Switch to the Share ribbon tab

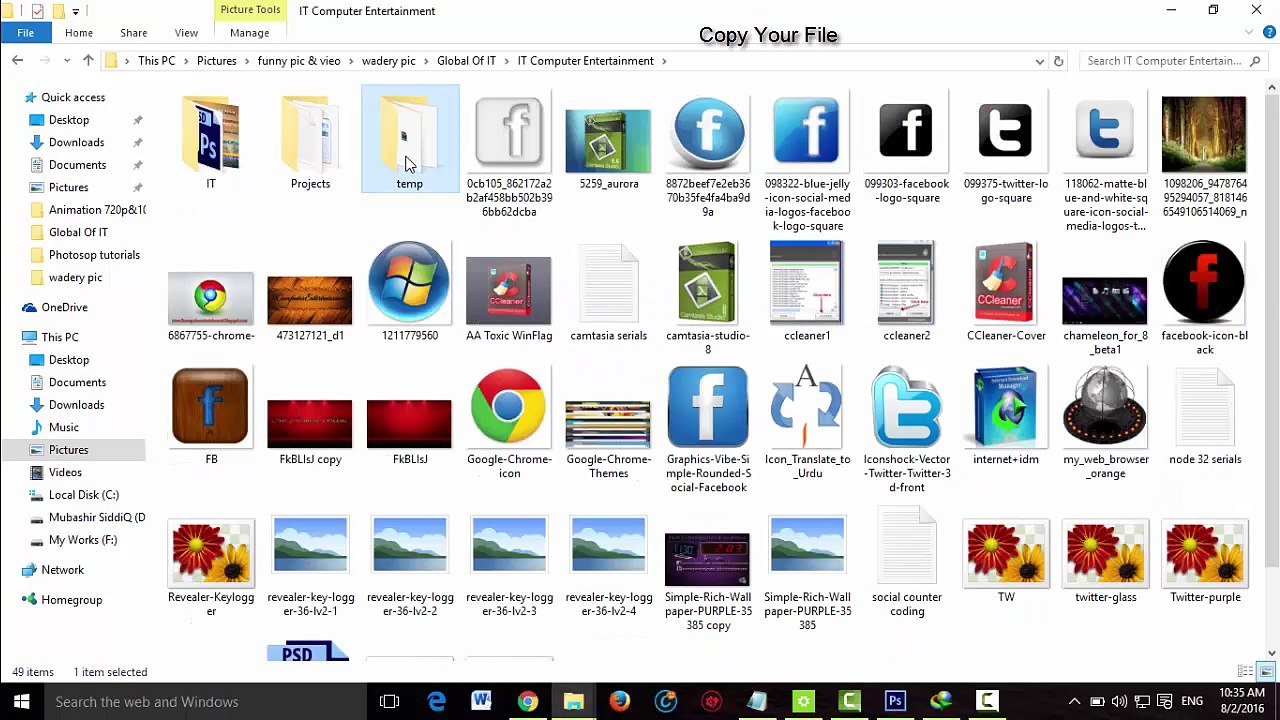tap(133, 33)
